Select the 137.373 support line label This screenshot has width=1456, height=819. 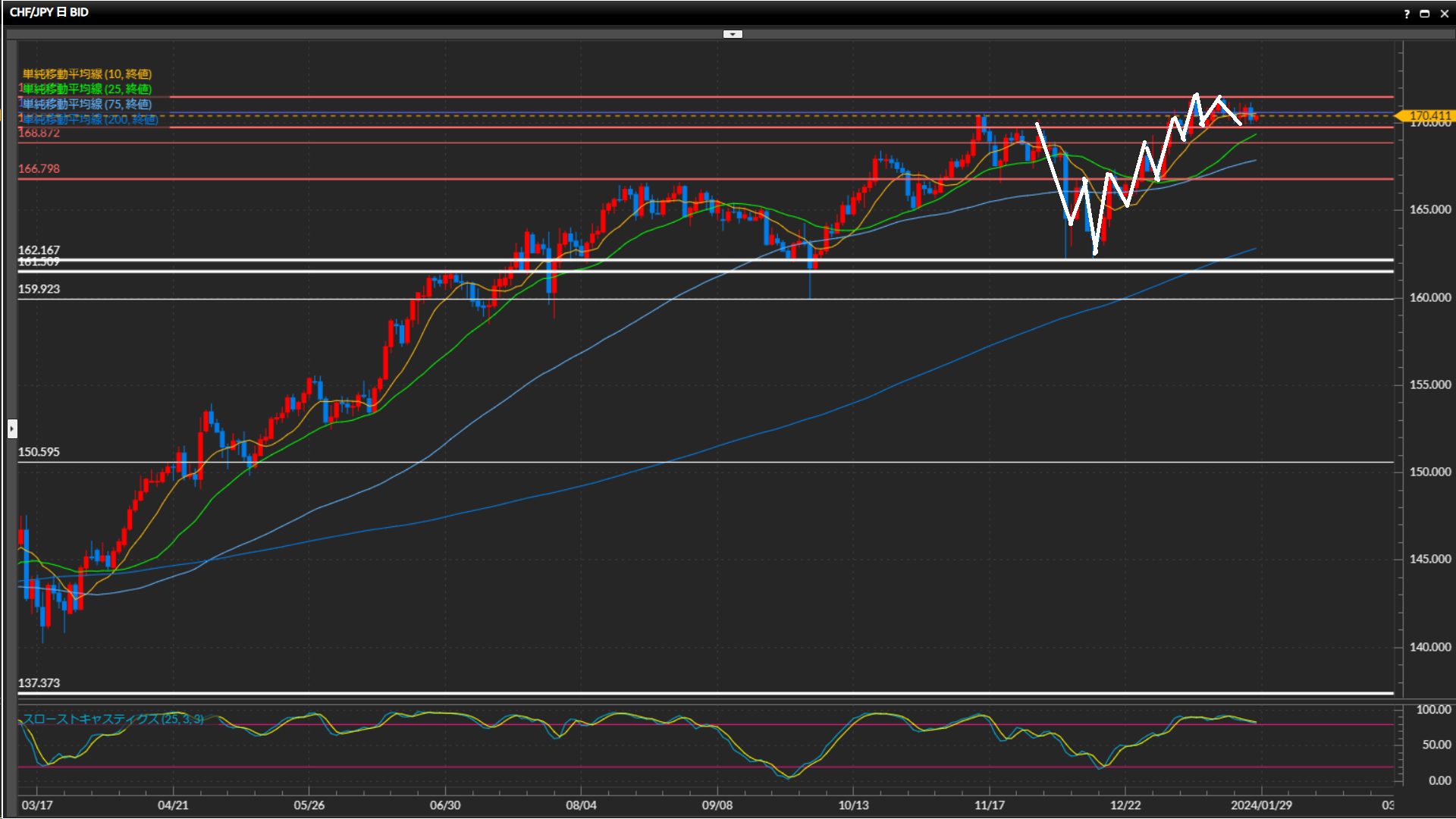pyautogui.click(x=39, y=683)
